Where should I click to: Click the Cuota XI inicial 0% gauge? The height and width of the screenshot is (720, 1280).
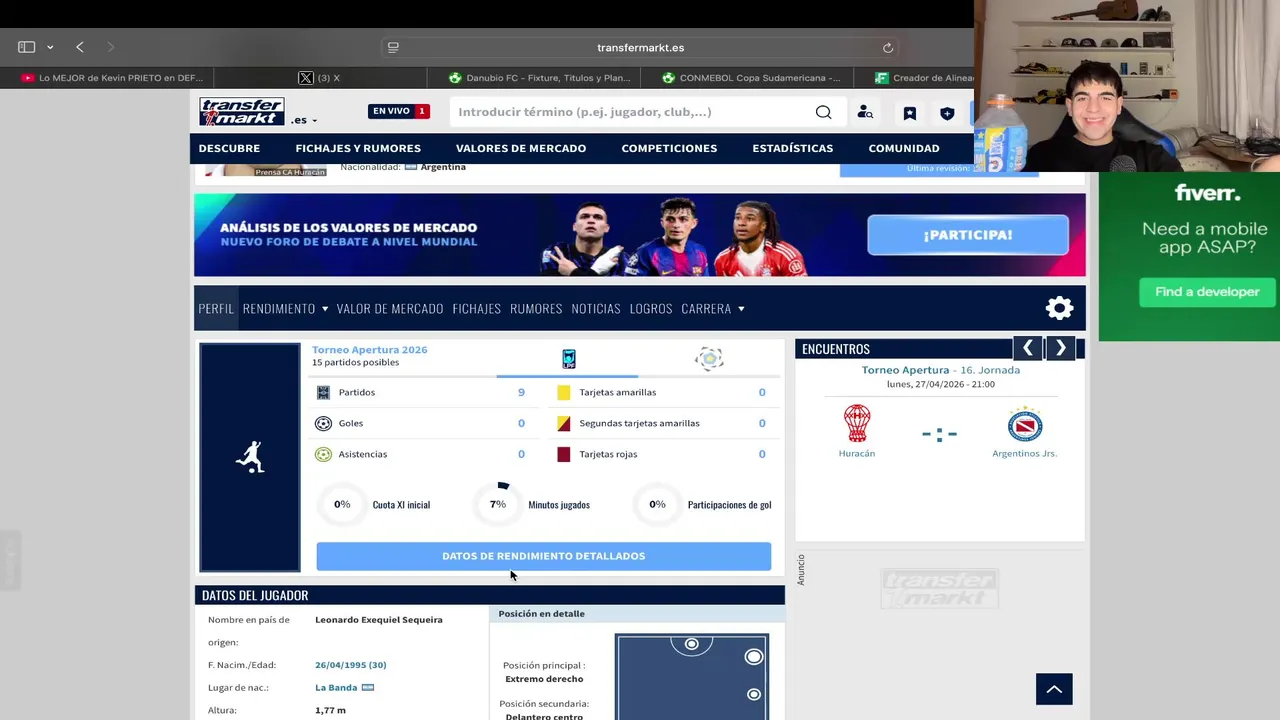(342, 504)
